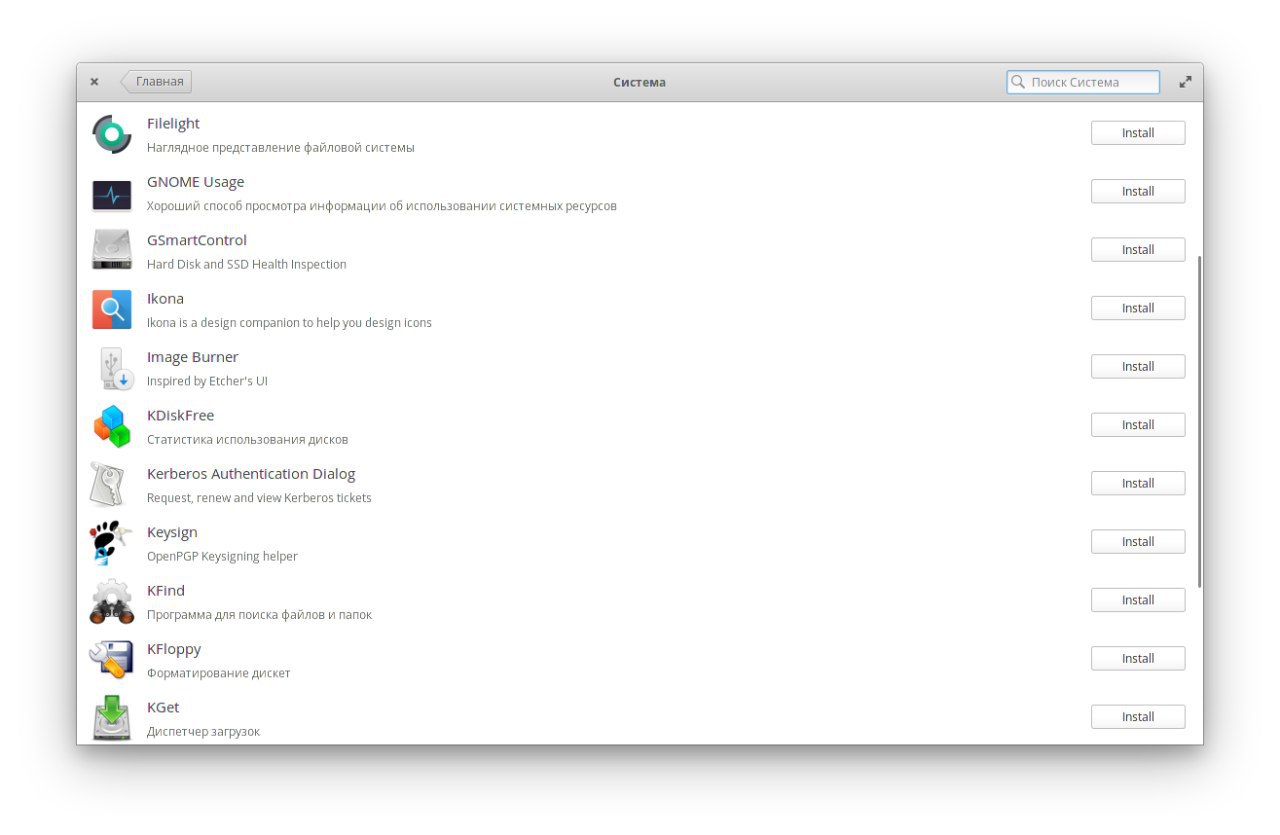The height and width of the screenshot is (835, 1280).
Task: Click the Kerberos Authentication key icon
Action: 108,484
